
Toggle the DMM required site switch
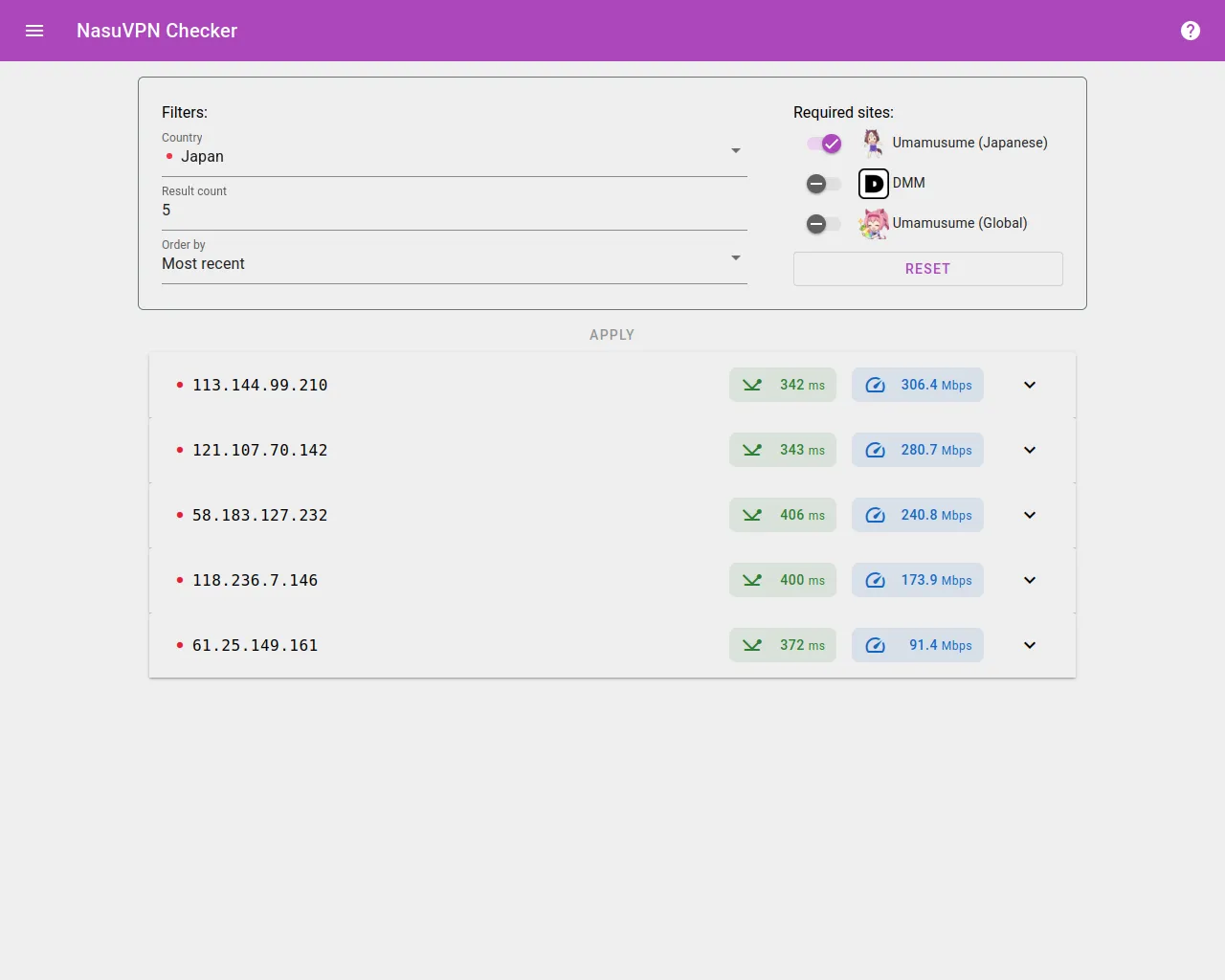coord(824,184)
